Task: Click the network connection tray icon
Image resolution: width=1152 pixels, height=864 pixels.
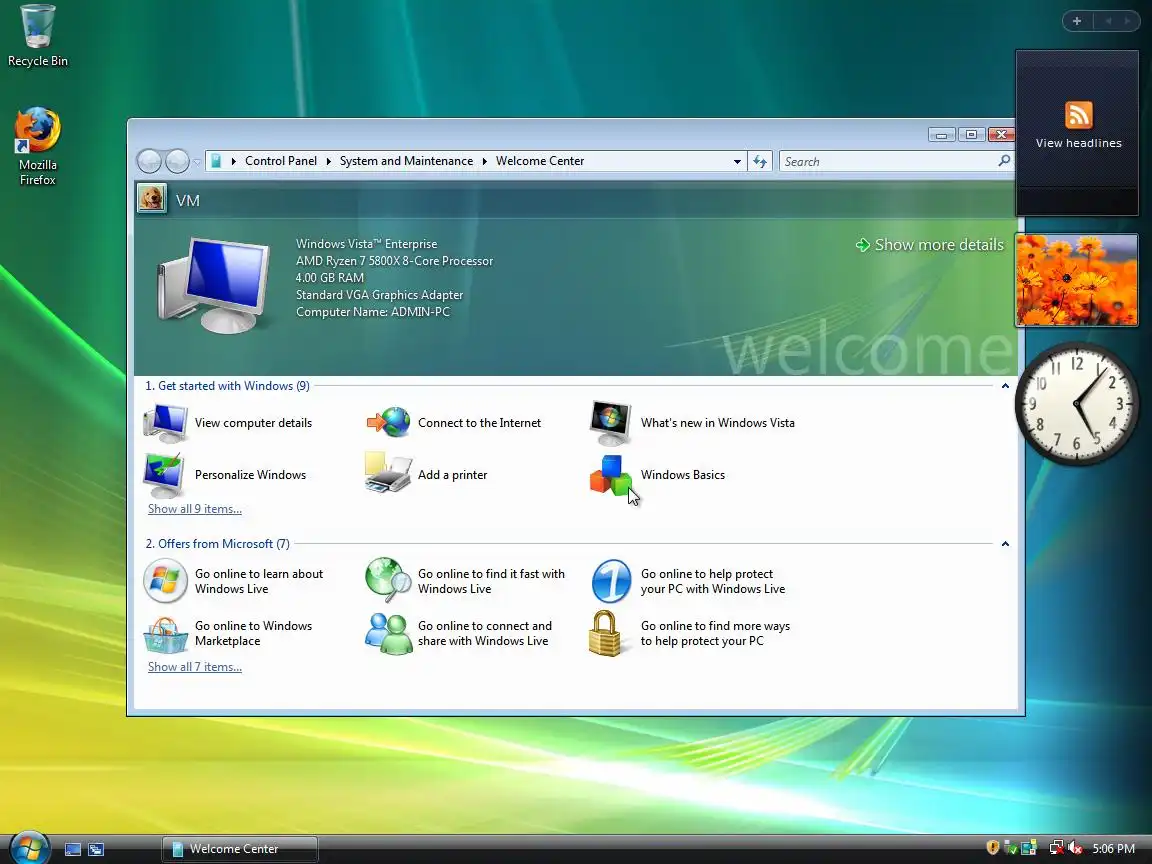Action: pos(1056,848)
